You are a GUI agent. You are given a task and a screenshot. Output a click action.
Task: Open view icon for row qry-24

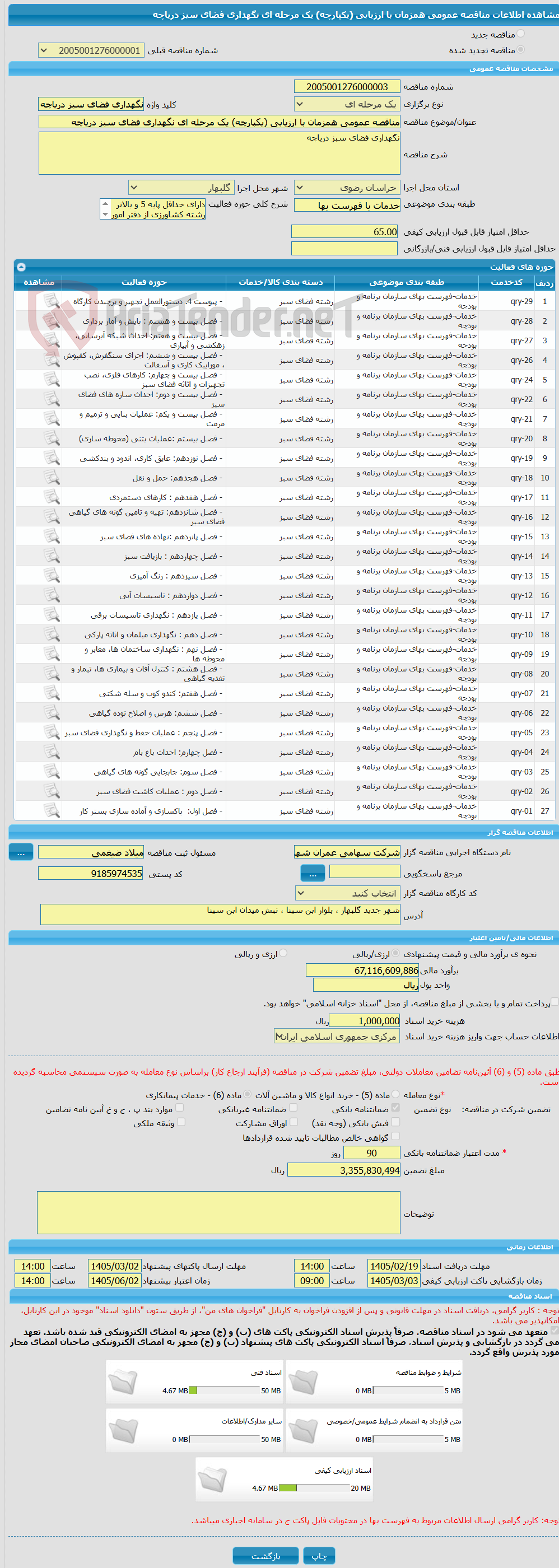click(x=51, y=379)
